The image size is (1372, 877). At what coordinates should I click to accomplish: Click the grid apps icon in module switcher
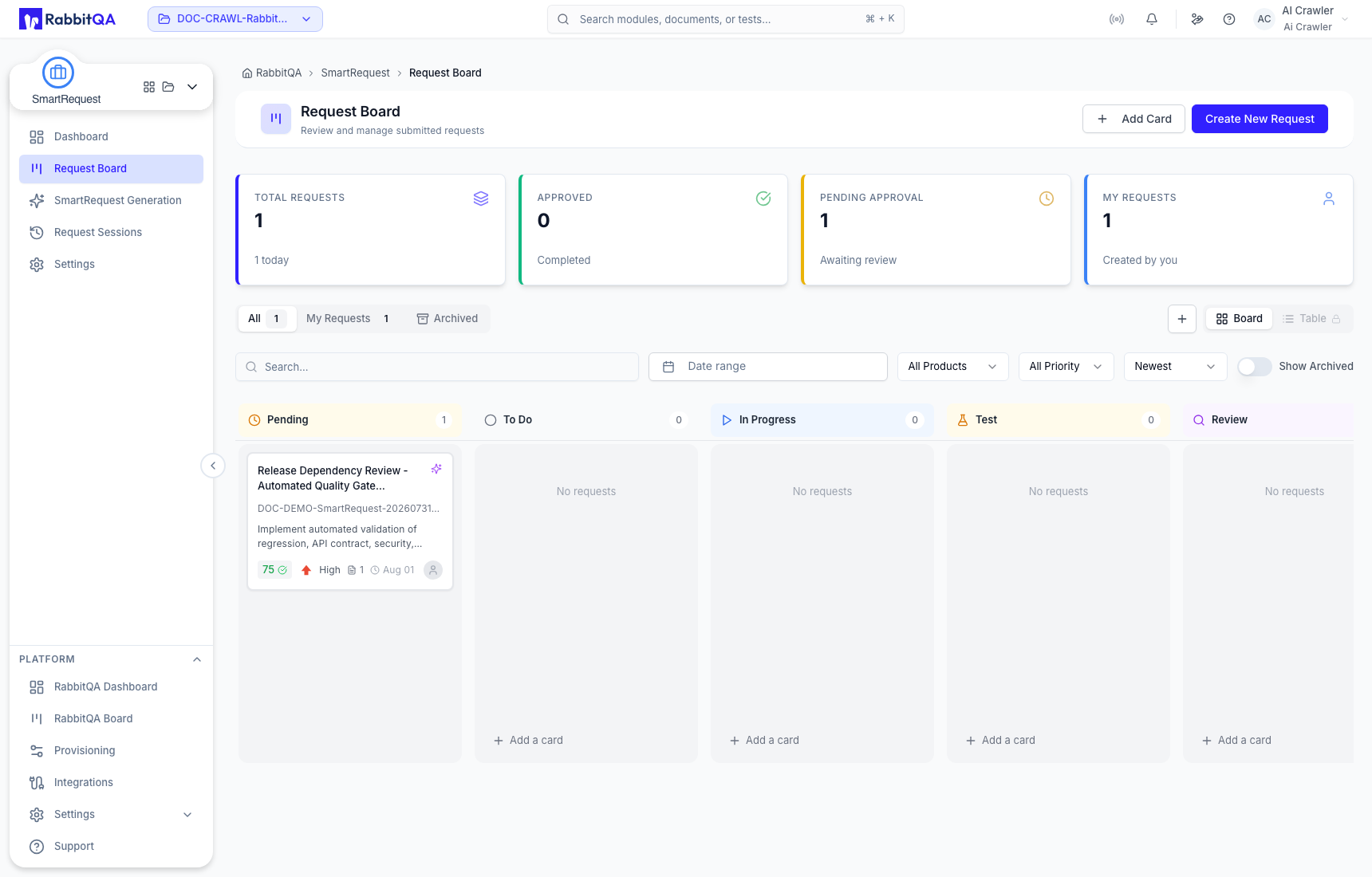[149, 87]
